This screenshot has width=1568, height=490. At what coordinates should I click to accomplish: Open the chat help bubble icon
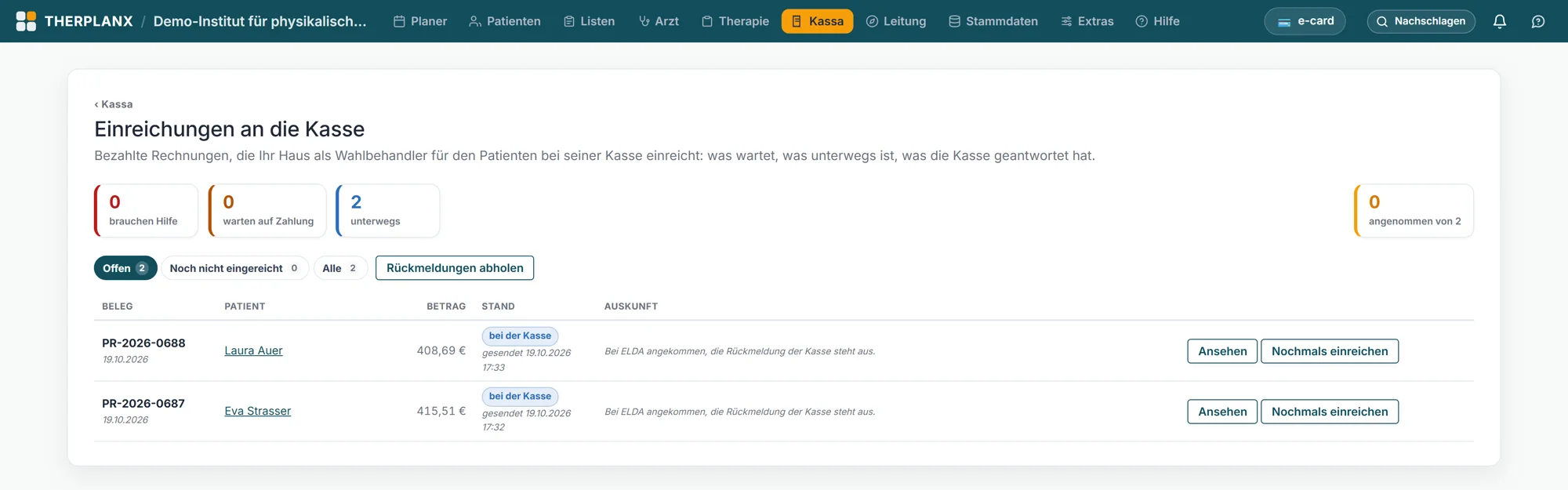tap(1538, 21)
